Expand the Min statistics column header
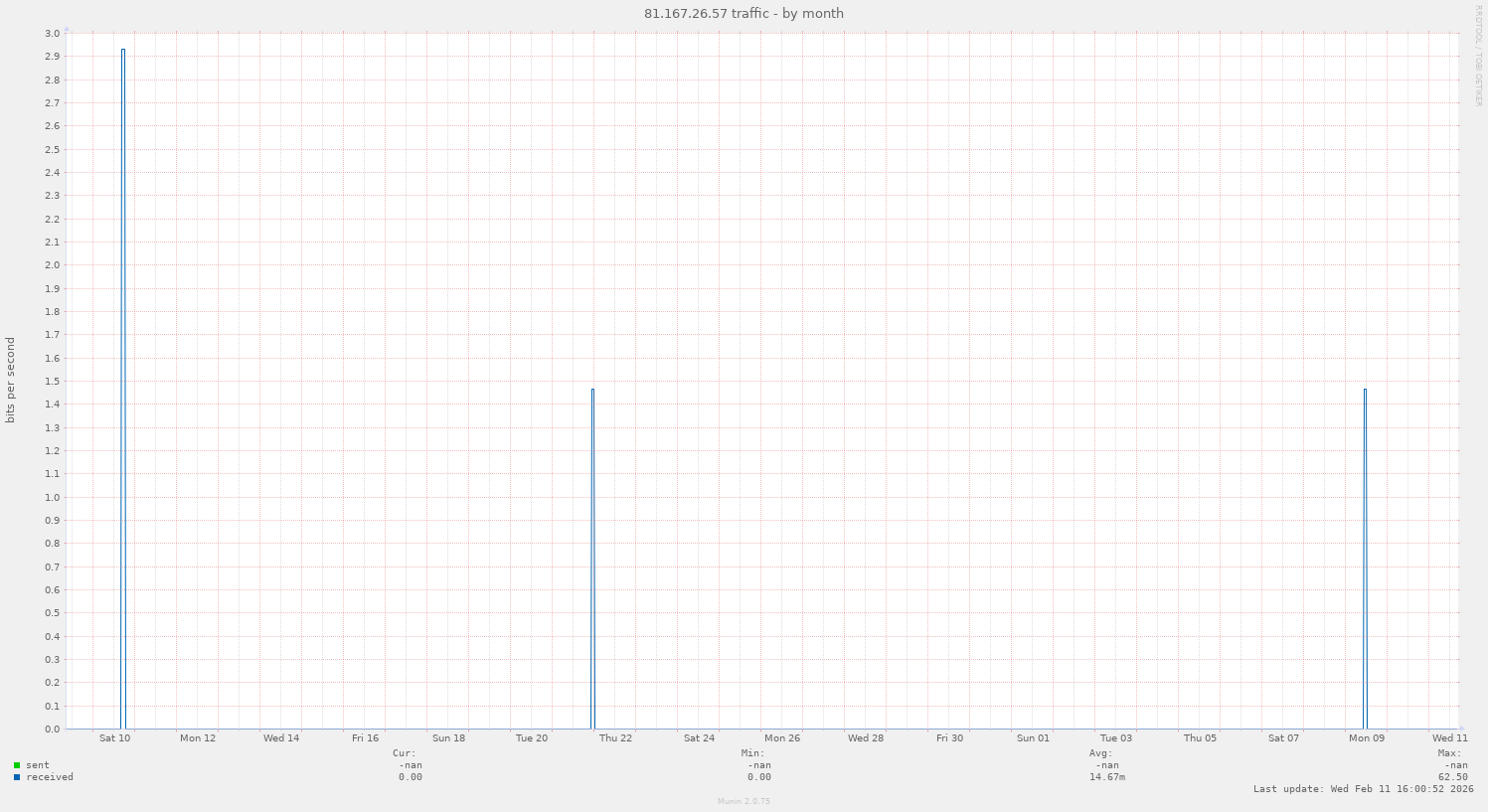The height and width of the screenshot is (812, 1488). (754, 753)
